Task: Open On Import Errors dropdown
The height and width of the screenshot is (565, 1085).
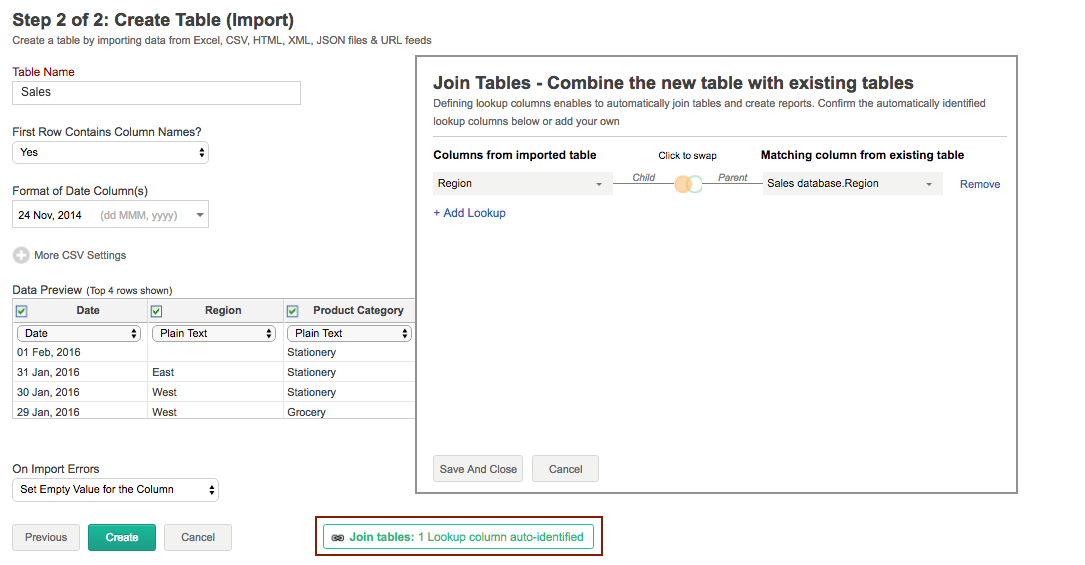Action: [115, 490]
